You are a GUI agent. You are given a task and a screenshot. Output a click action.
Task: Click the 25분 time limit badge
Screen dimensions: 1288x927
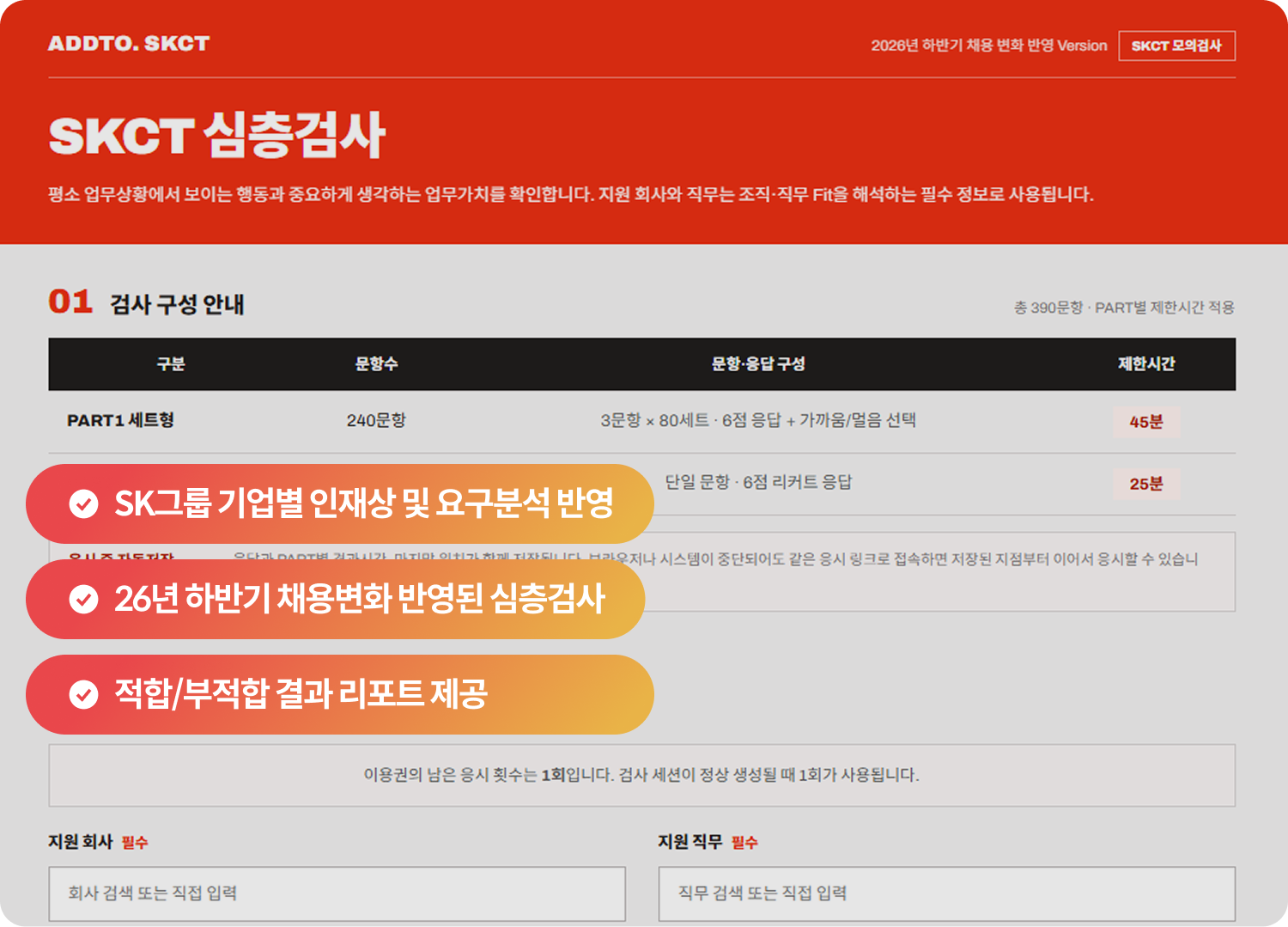point(1146,484)
